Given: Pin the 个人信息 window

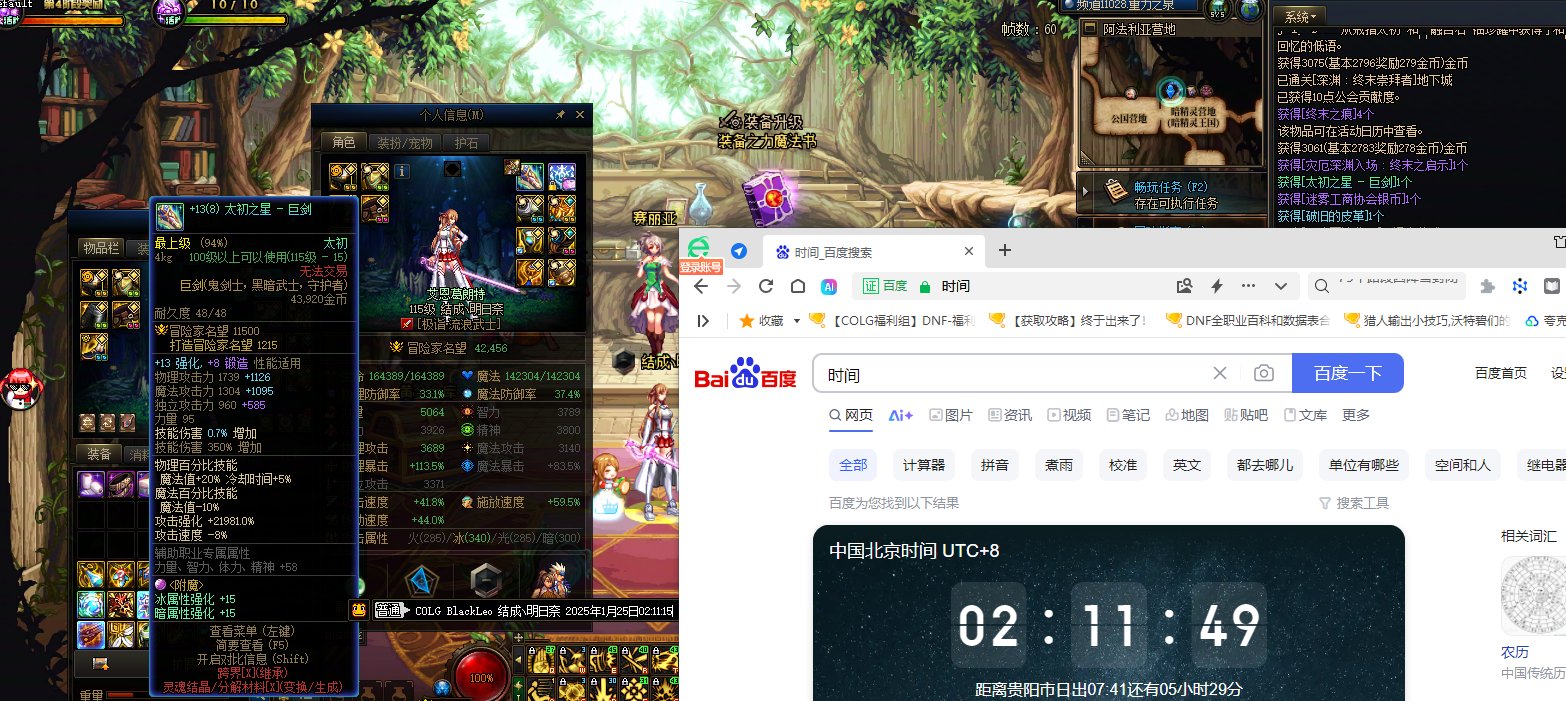Looking at the screenshot, I should 560,115.
